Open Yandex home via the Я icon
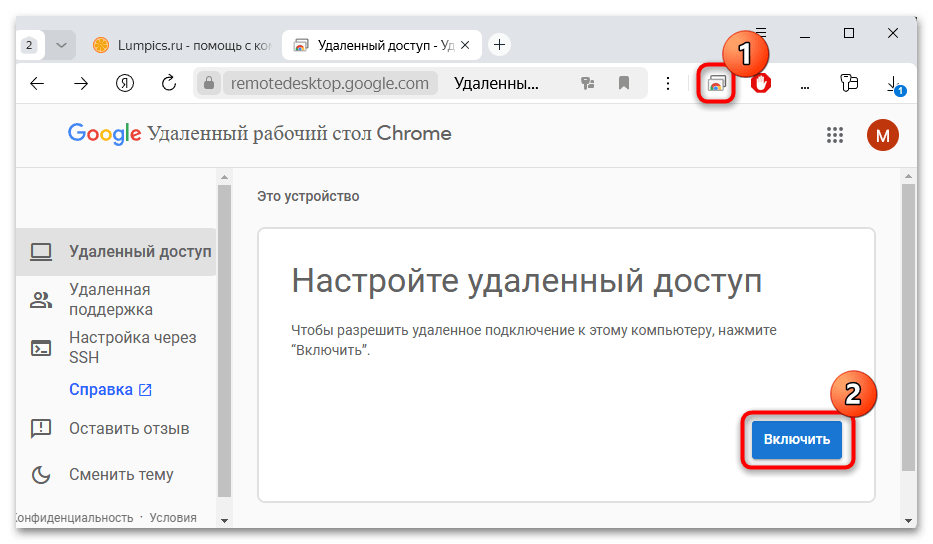The height and width of the screenshot is (544, 933). coord(124,83)
